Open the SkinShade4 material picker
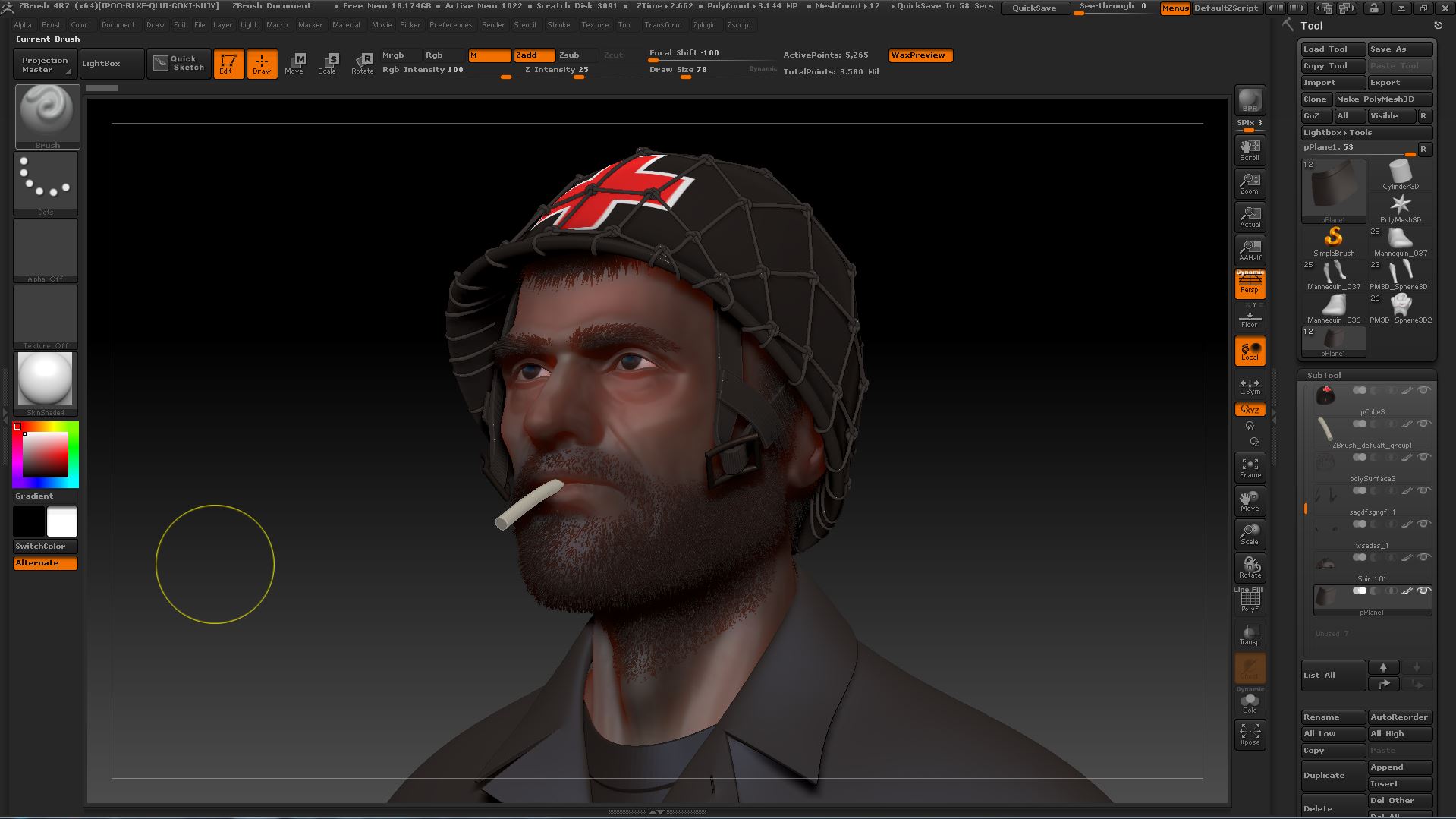The width and height of the screenshot is (1456, 819). (x=46, y=383)
